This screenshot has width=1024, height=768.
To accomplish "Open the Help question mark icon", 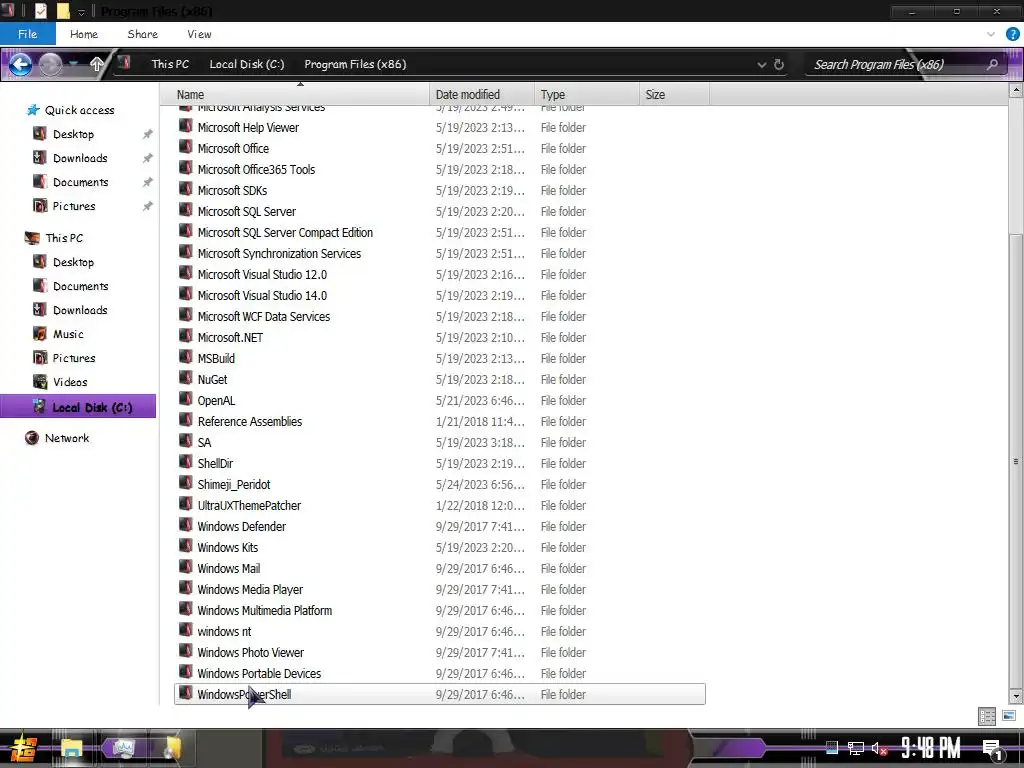I will 1013,34.
